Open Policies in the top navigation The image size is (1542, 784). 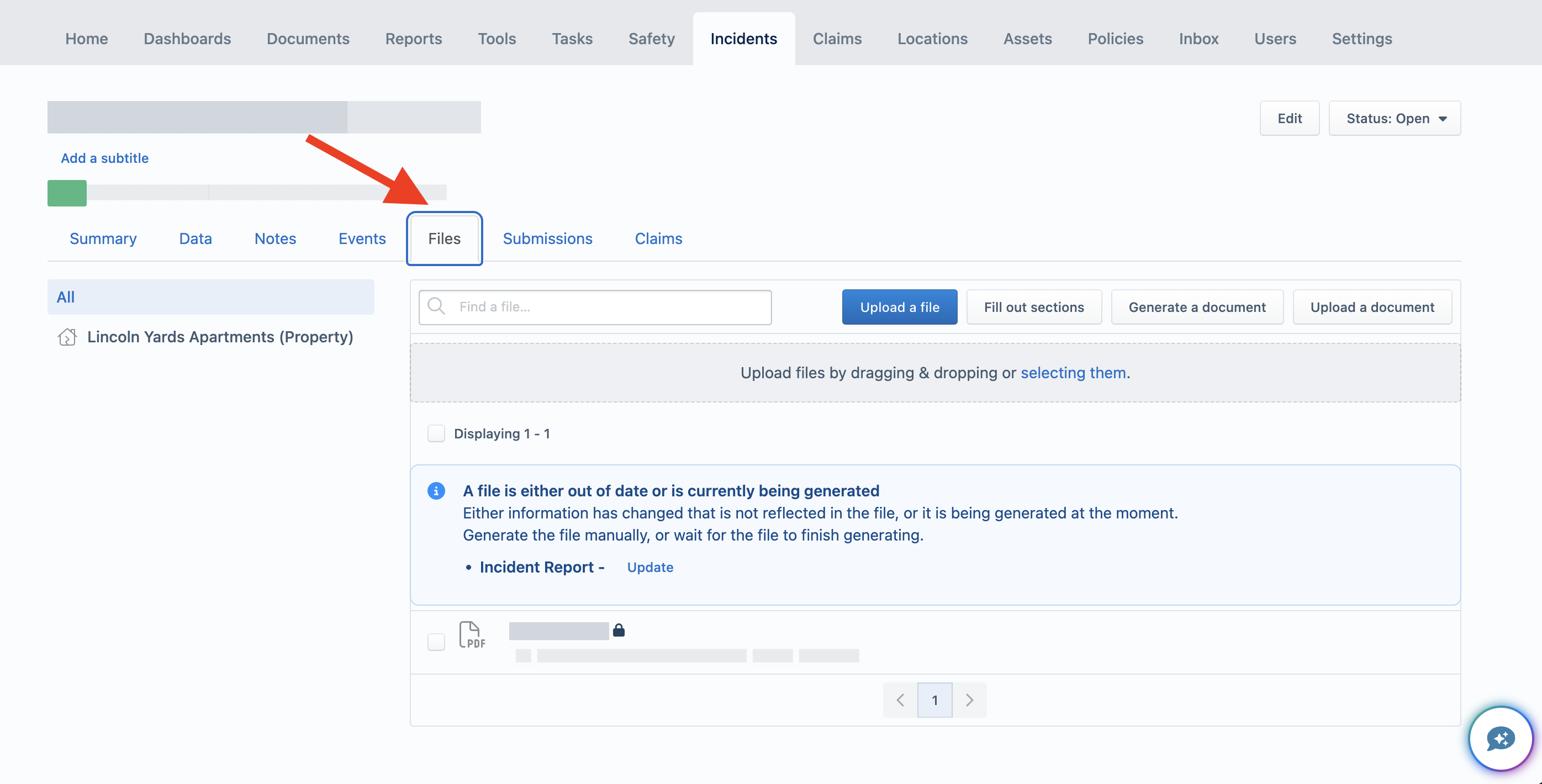coord(1115,39)
